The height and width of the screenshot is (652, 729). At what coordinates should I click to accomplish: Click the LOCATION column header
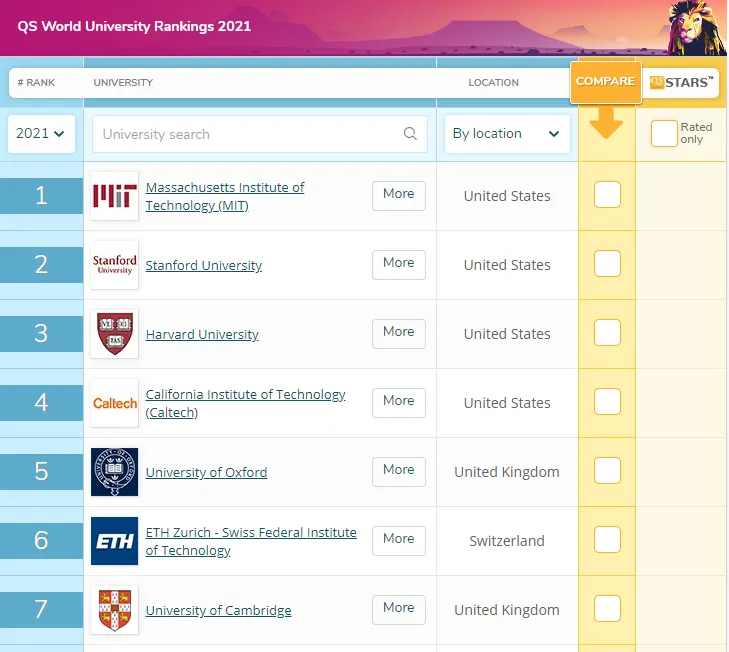coord(493,82)
